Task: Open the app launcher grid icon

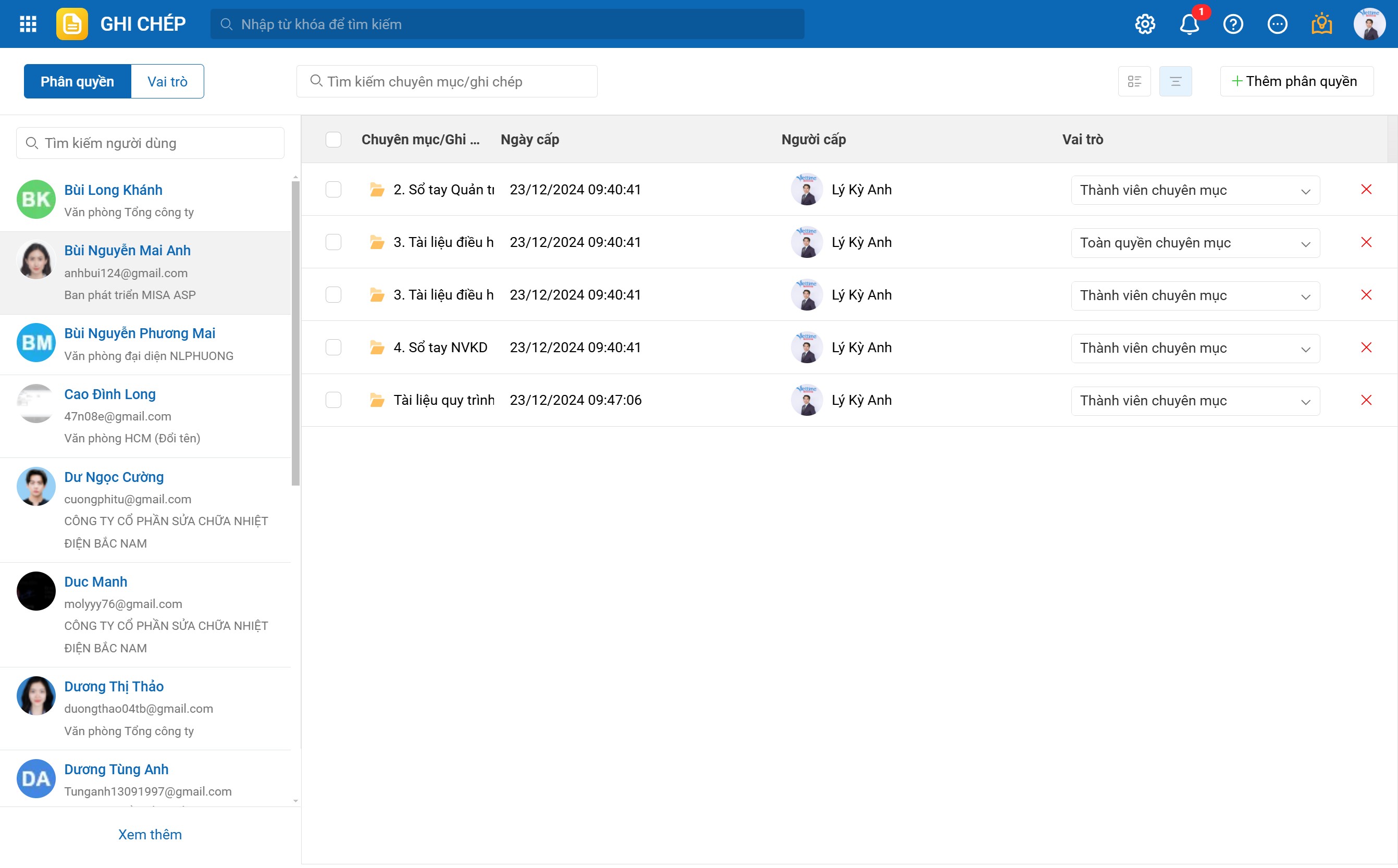Action: tap(28, 24)
